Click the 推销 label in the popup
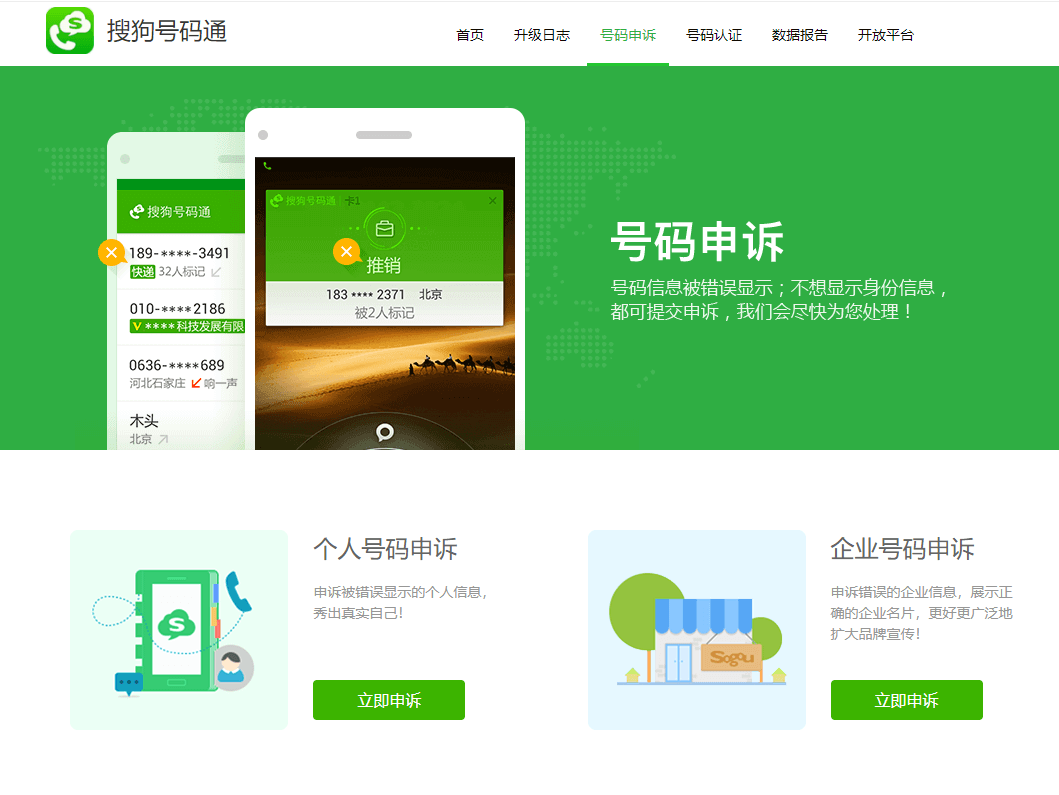Screen dimensions: 1059x795 pyautogui.click(x=384, y=265)
